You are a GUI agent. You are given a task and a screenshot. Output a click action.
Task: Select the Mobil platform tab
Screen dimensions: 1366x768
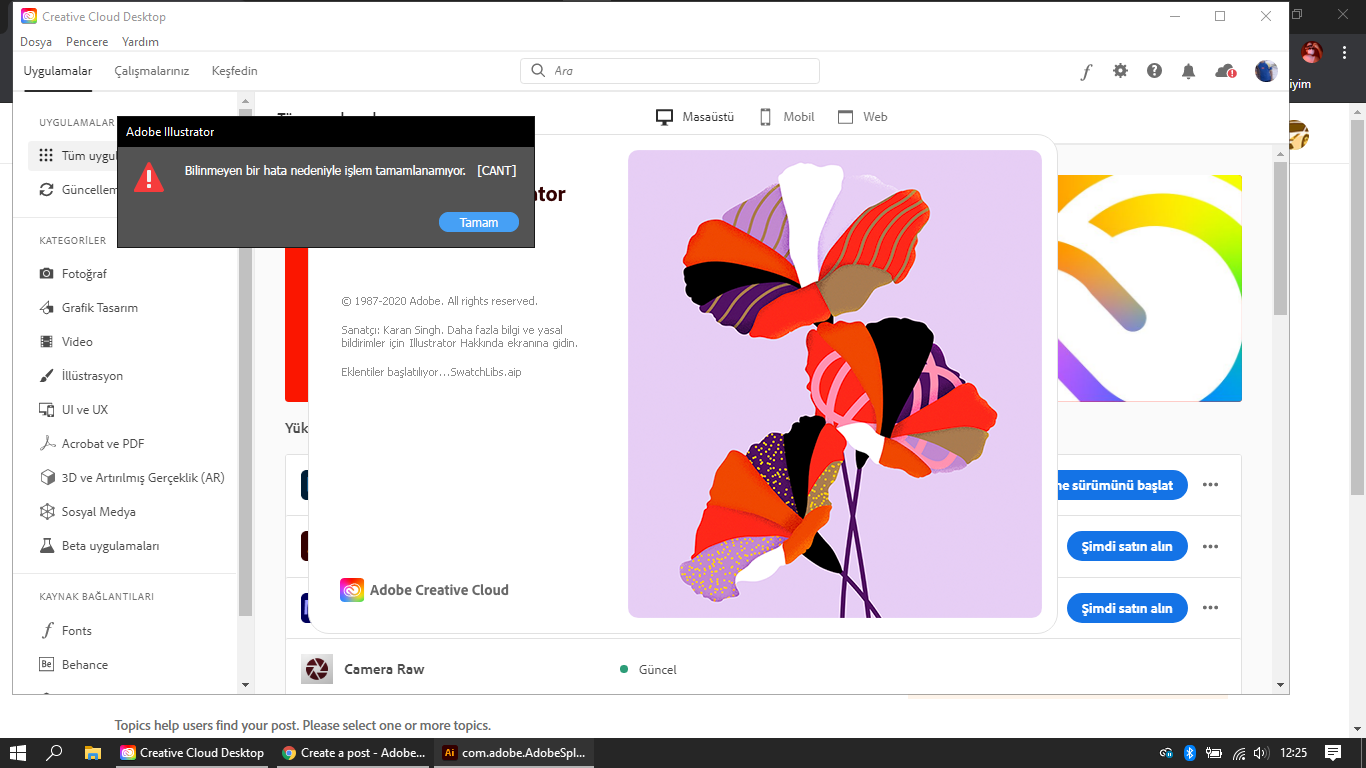(x=786, y=117)
